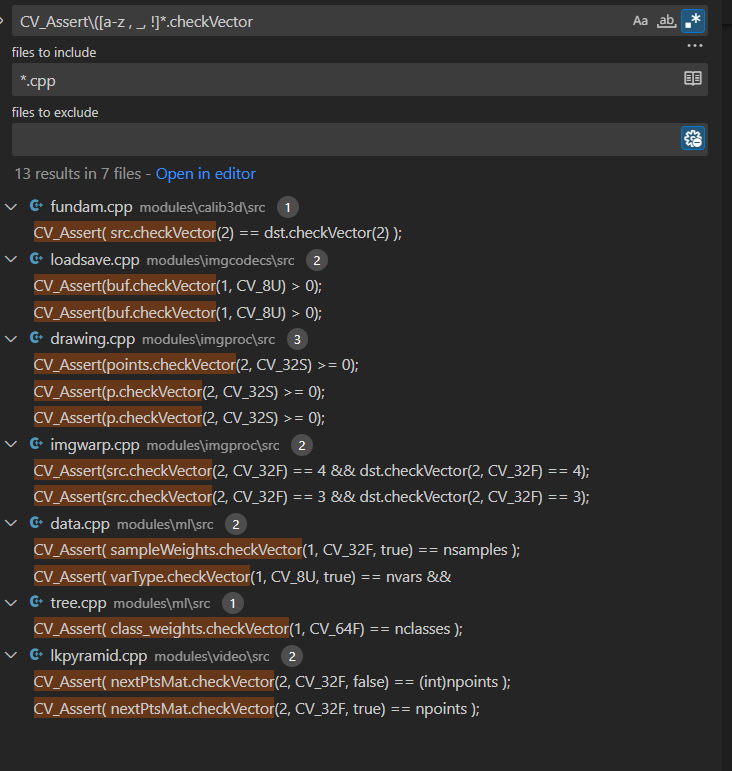The image size is (732, 771).
Task: Click path modules\imgcodecs\src label
Action: pos(221,261)
